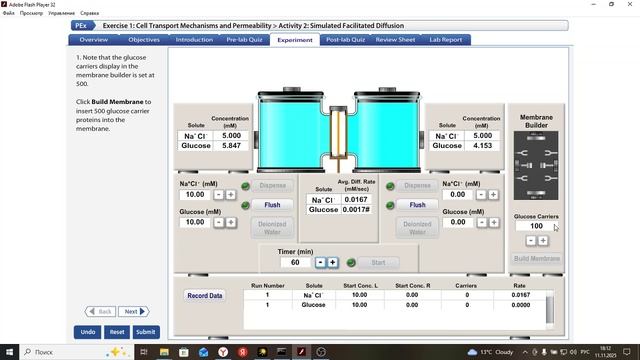Open the Управление menu
This screenshot has width=640, height=360.
coord(61,13)
